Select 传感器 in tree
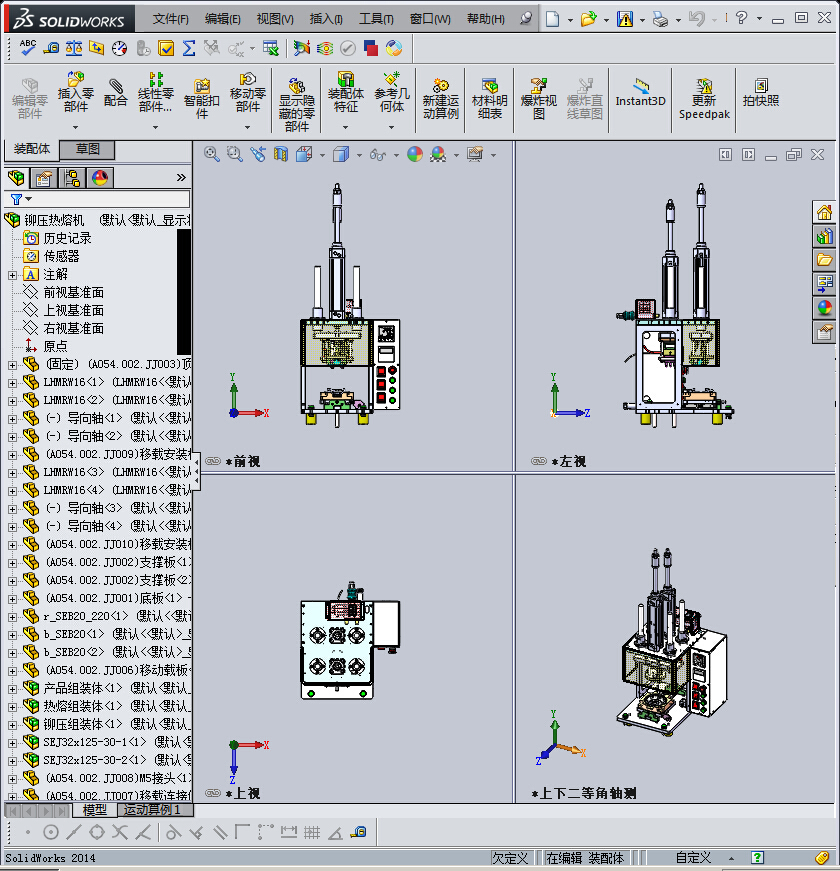 61,256
